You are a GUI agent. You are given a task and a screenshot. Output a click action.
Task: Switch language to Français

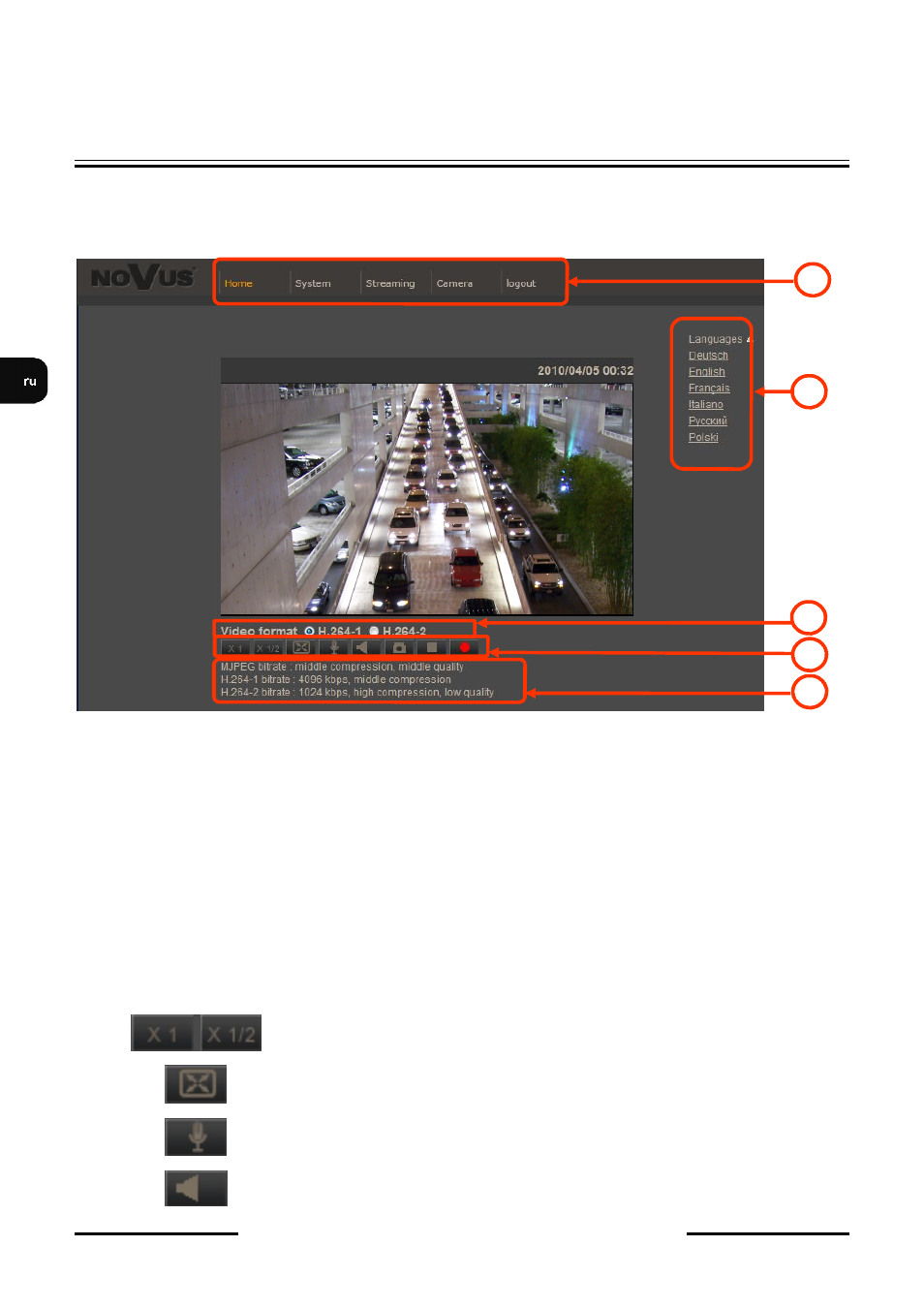(x=709, y=388)
